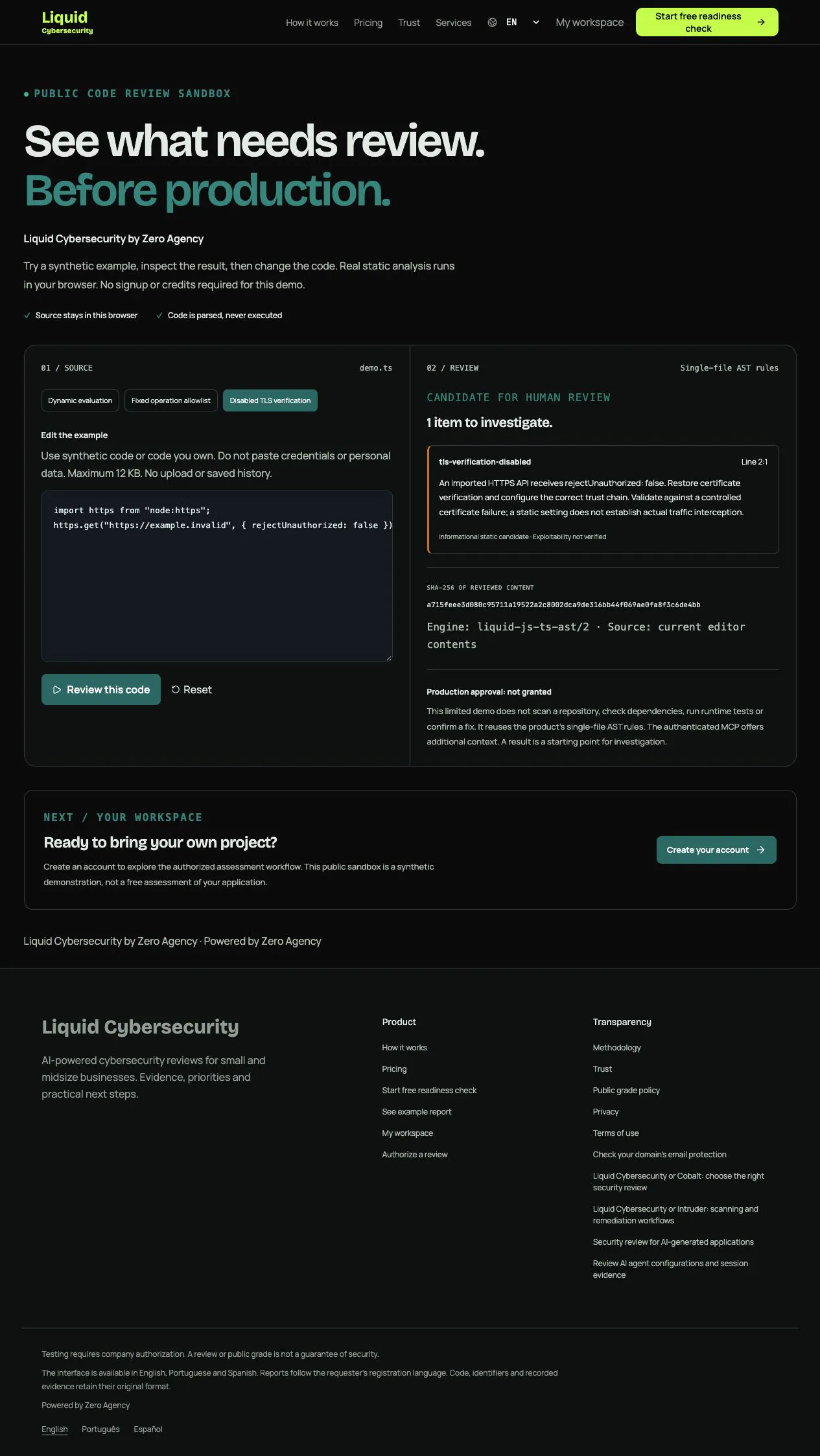Open Public grade policy link
This screenshot has width=820, height=1456.
click(x=626, y=1090)
